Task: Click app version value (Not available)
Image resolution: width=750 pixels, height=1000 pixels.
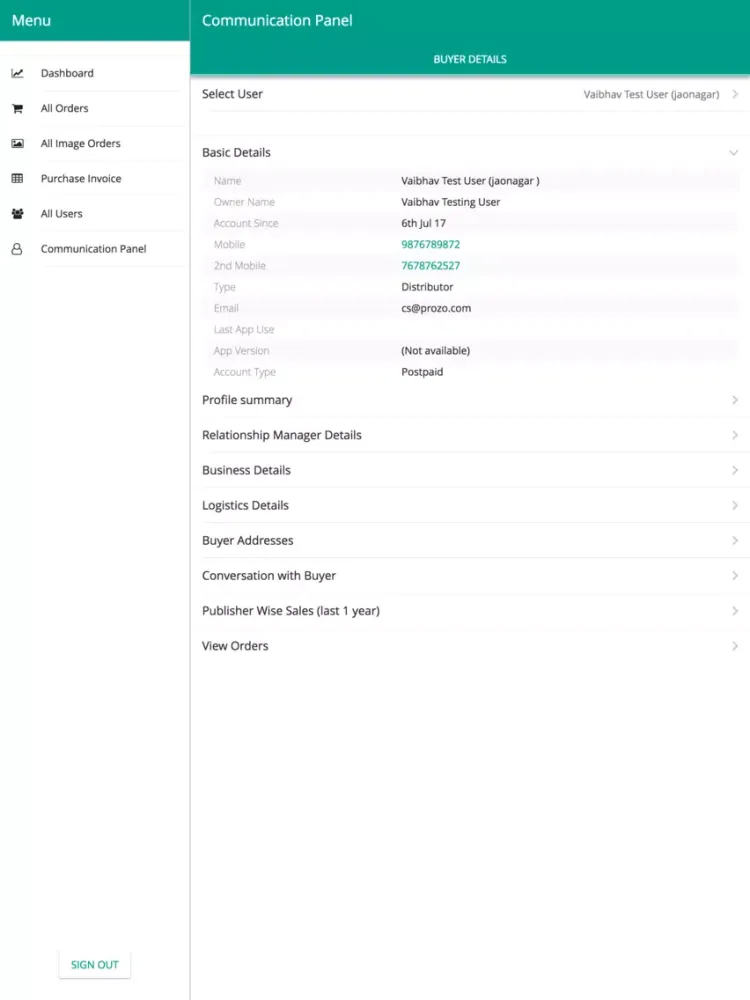Action: click(x=435, y=350)
